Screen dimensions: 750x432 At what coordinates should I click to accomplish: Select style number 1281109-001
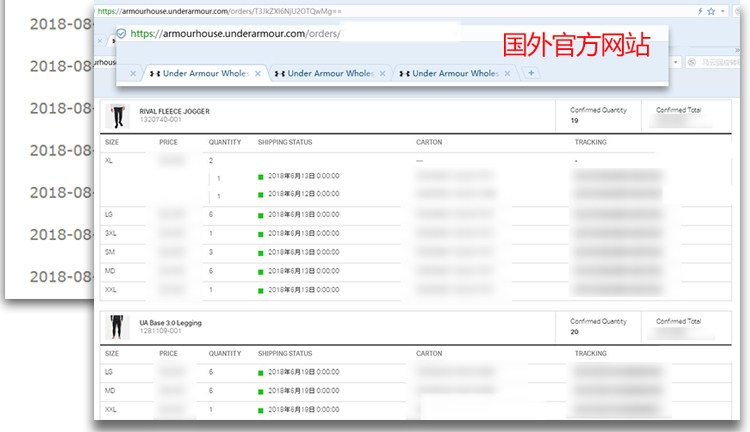pyautogui.click(x=160, y=331)
